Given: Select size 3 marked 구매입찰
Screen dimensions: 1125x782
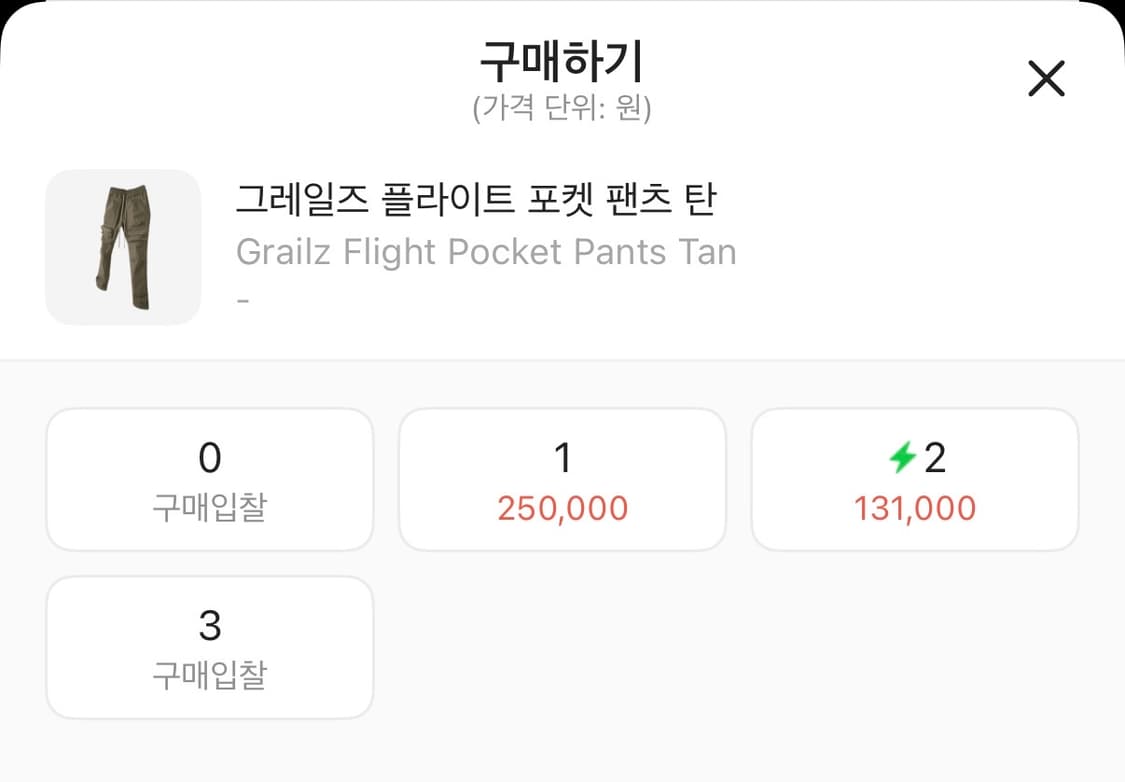Looking at the screenshot, I should (209, 647).
